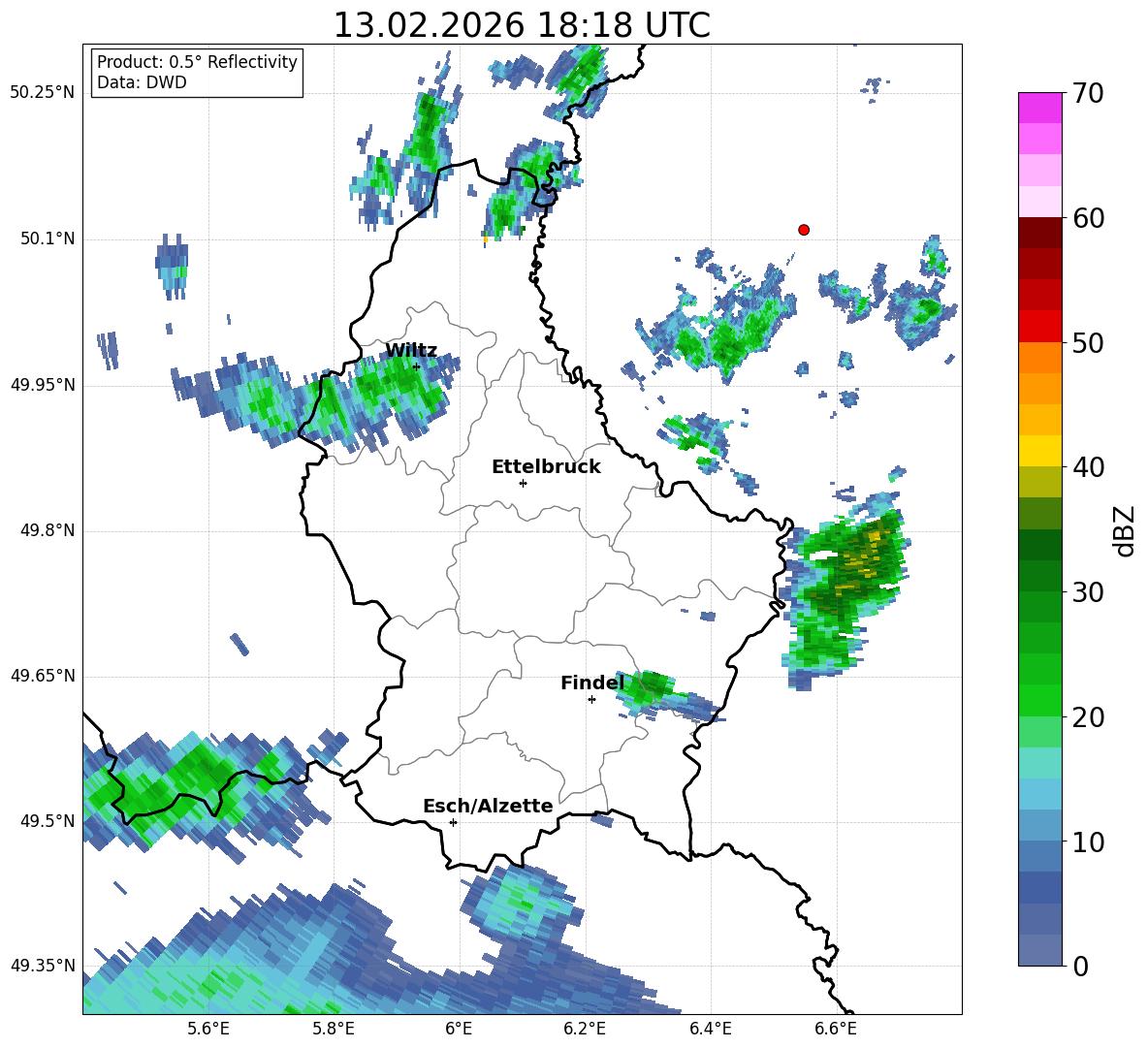Click the 40 tick on colorbar
Screen dimensions: 1148x1048
(1088, 467)
